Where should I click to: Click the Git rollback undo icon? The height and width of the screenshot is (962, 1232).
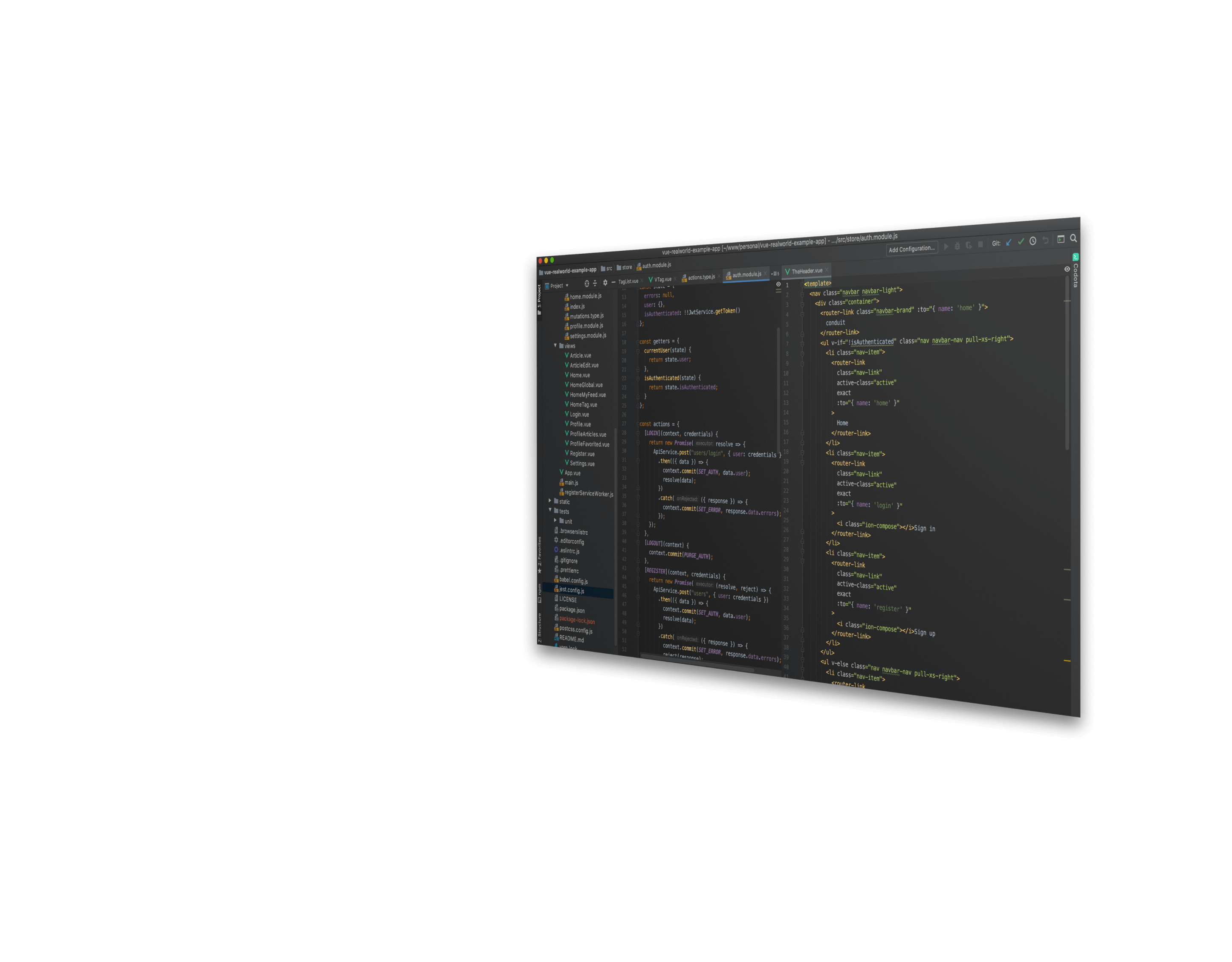point(1045,240)
